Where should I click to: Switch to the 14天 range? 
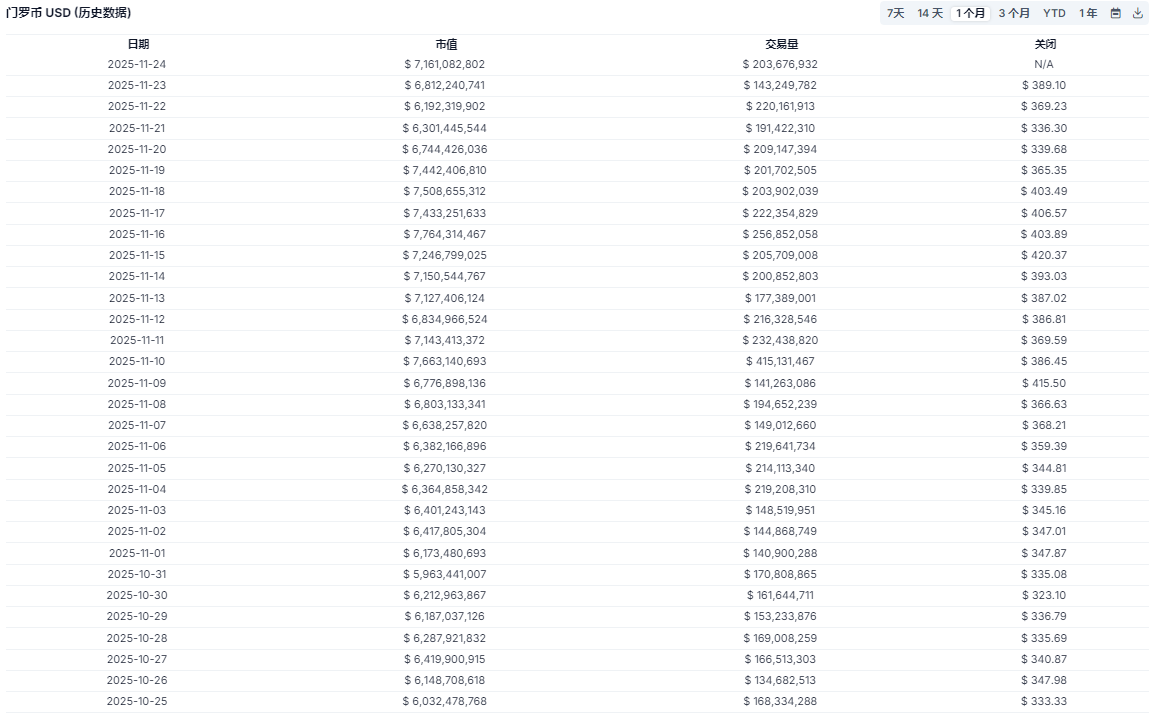click(x=930, y=13)
